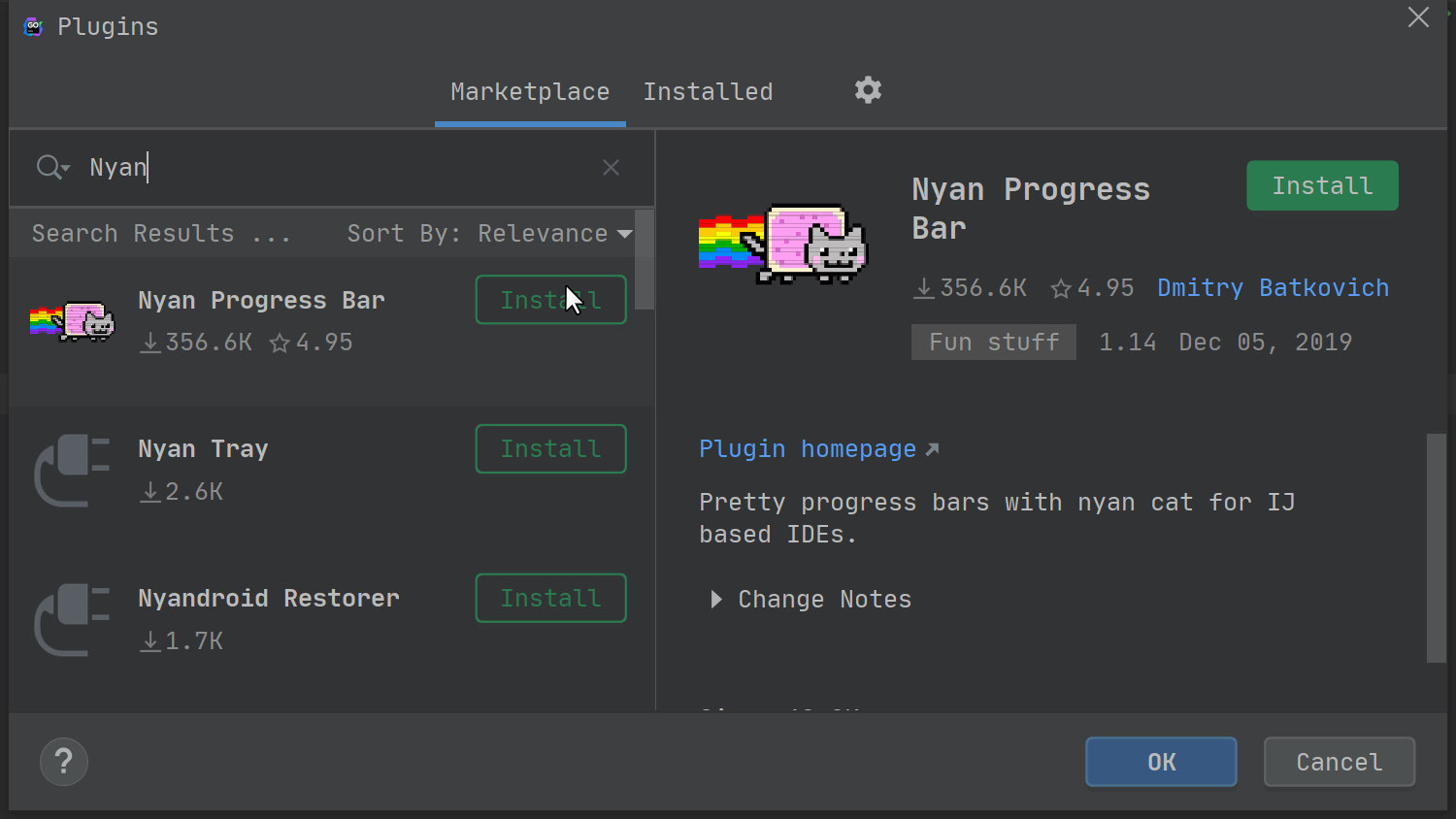Screen dimensions: 1456x819
Task: Select the Nyan Progress Bar list entry name
Action: (x=261, y=301)
